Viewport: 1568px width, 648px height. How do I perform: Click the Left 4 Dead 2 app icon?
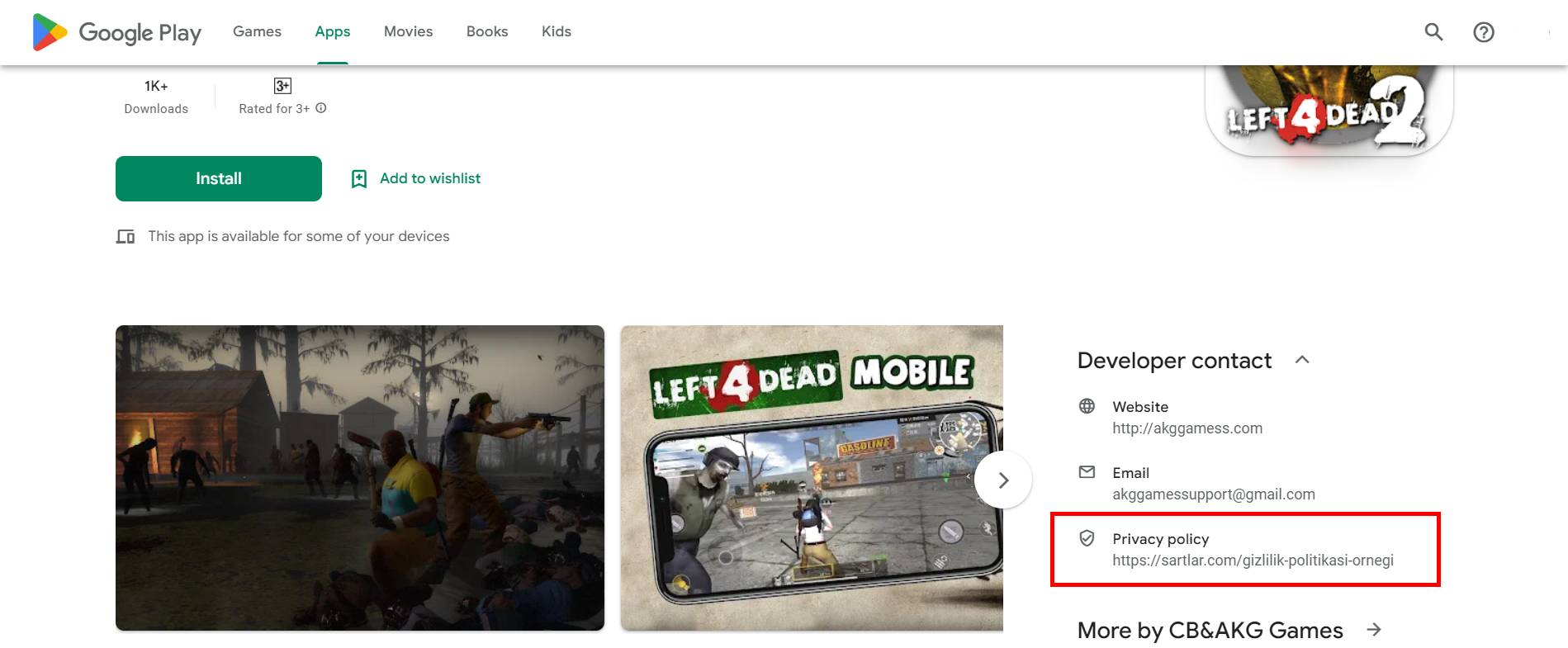click(1329, 110)
